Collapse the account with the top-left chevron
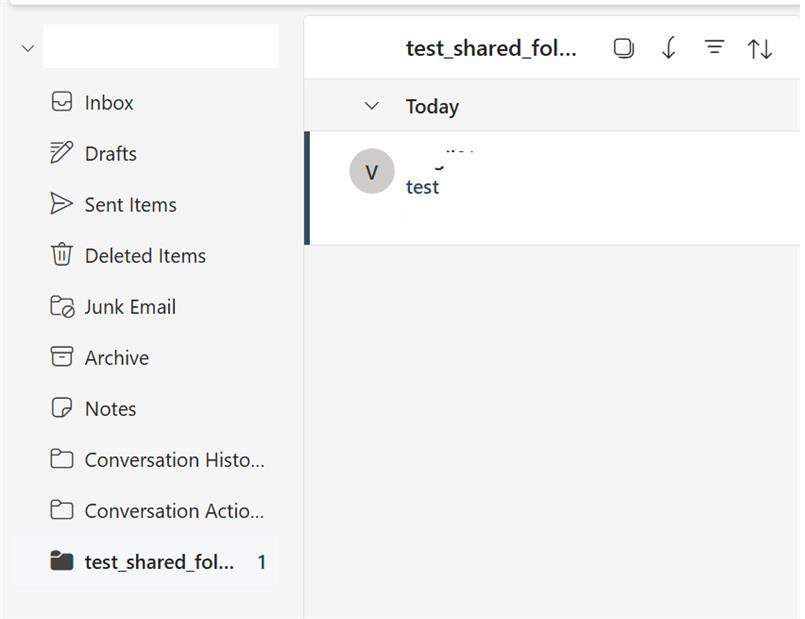The image size is (805, 619). [28, 47]
